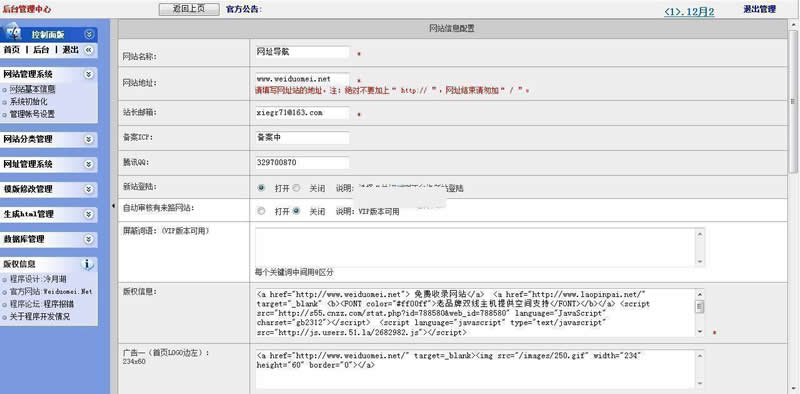Click 退出 in sidebar header
The image size is (800, 394).
[x=71, y=50]
